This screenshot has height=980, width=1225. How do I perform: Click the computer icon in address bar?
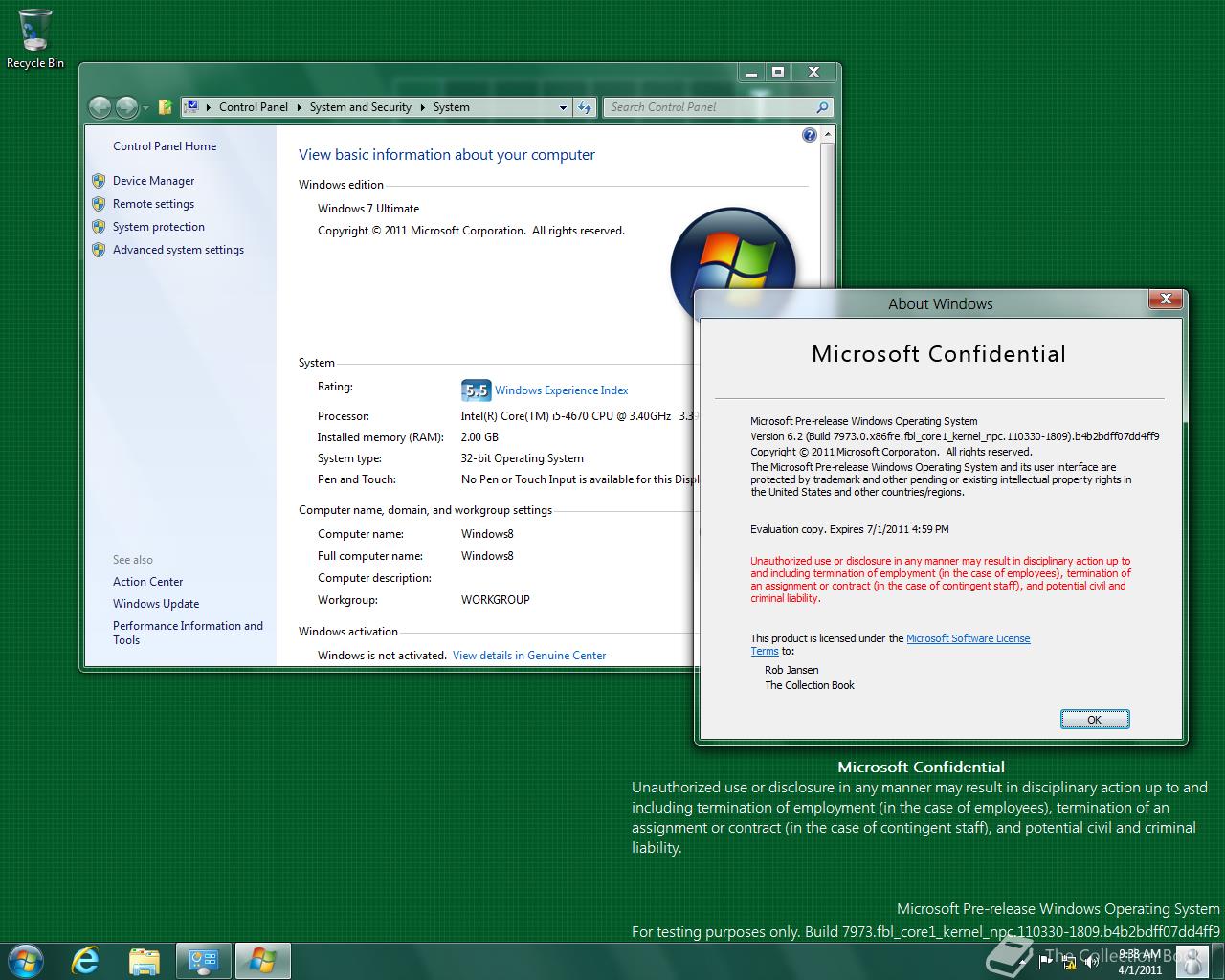191,107
